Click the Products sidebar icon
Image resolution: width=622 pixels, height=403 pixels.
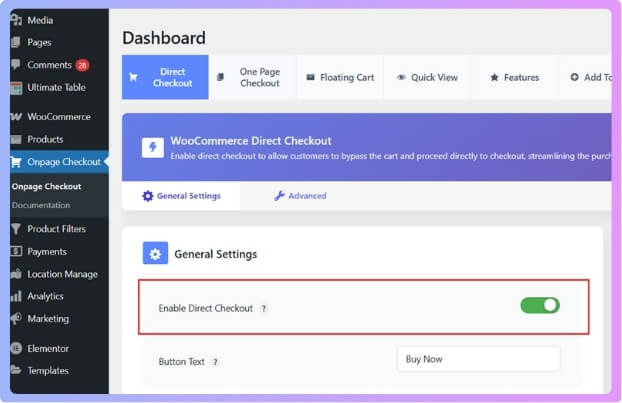pos(16,139)
